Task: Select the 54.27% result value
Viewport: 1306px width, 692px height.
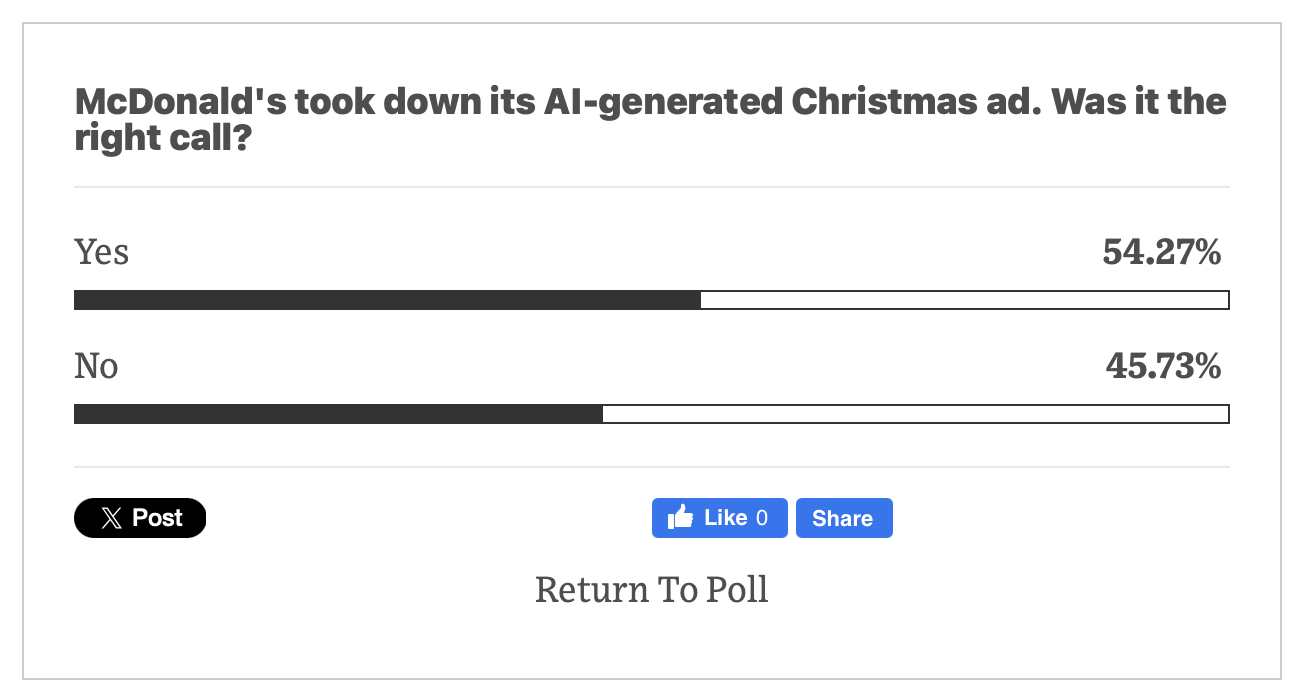Action: (x=1161, y=253)
